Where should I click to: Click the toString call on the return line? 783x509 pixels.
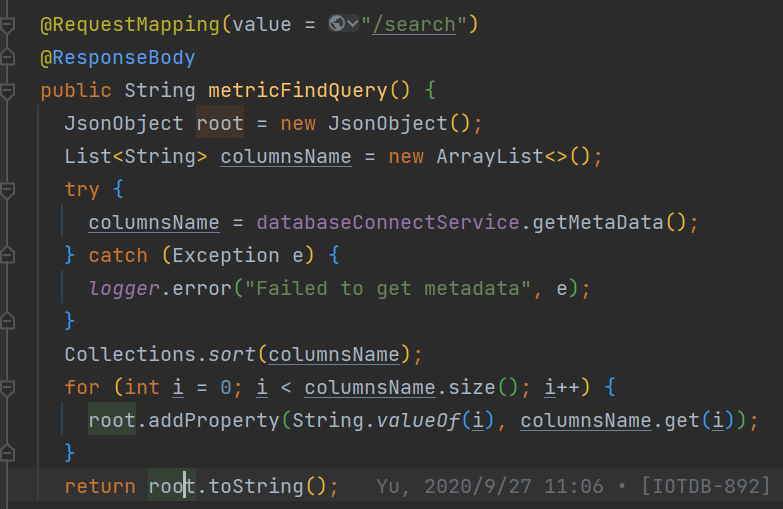[x=256, y=486]
